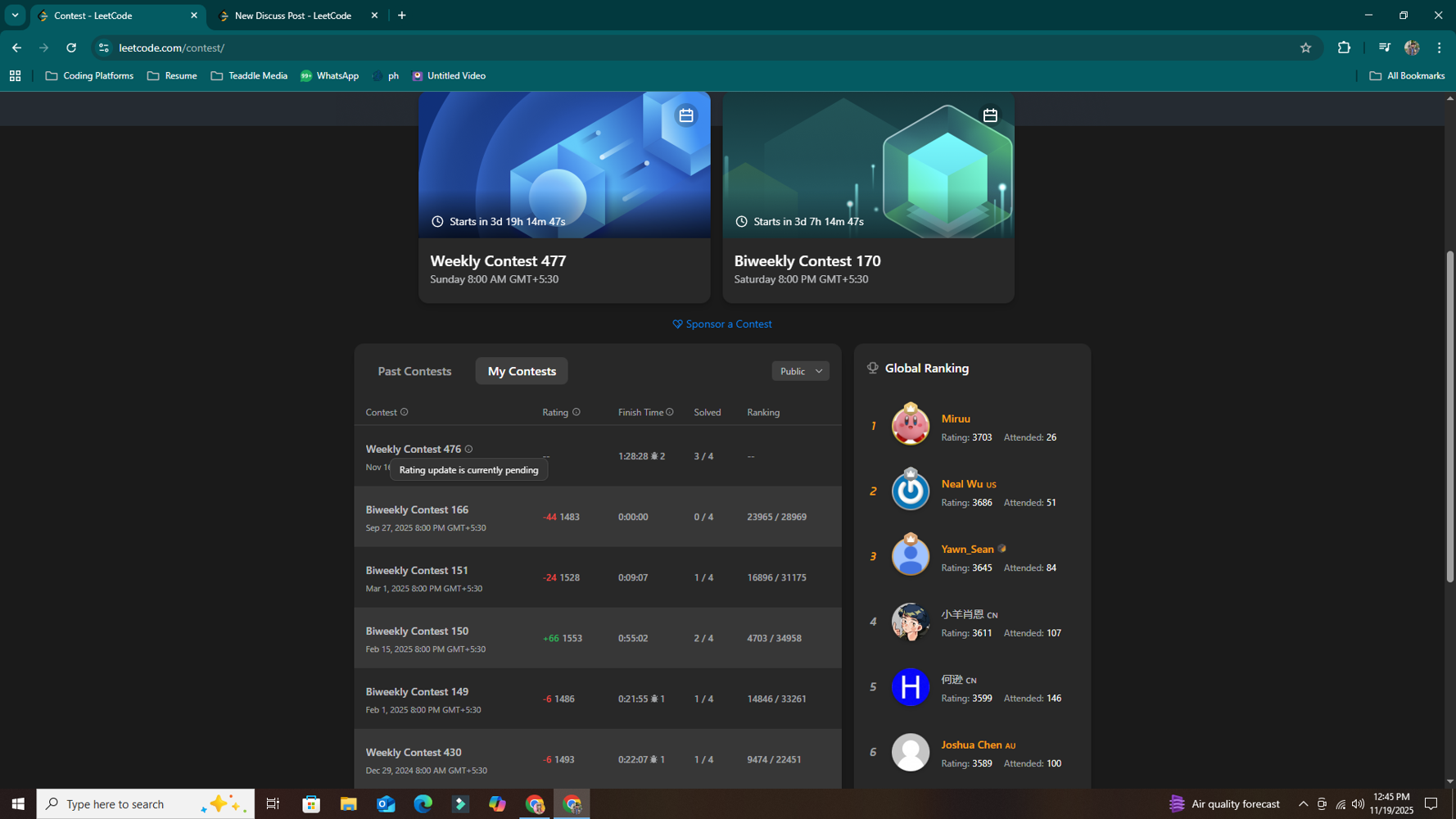Click info icon beside Rating column header

[576, 412]
